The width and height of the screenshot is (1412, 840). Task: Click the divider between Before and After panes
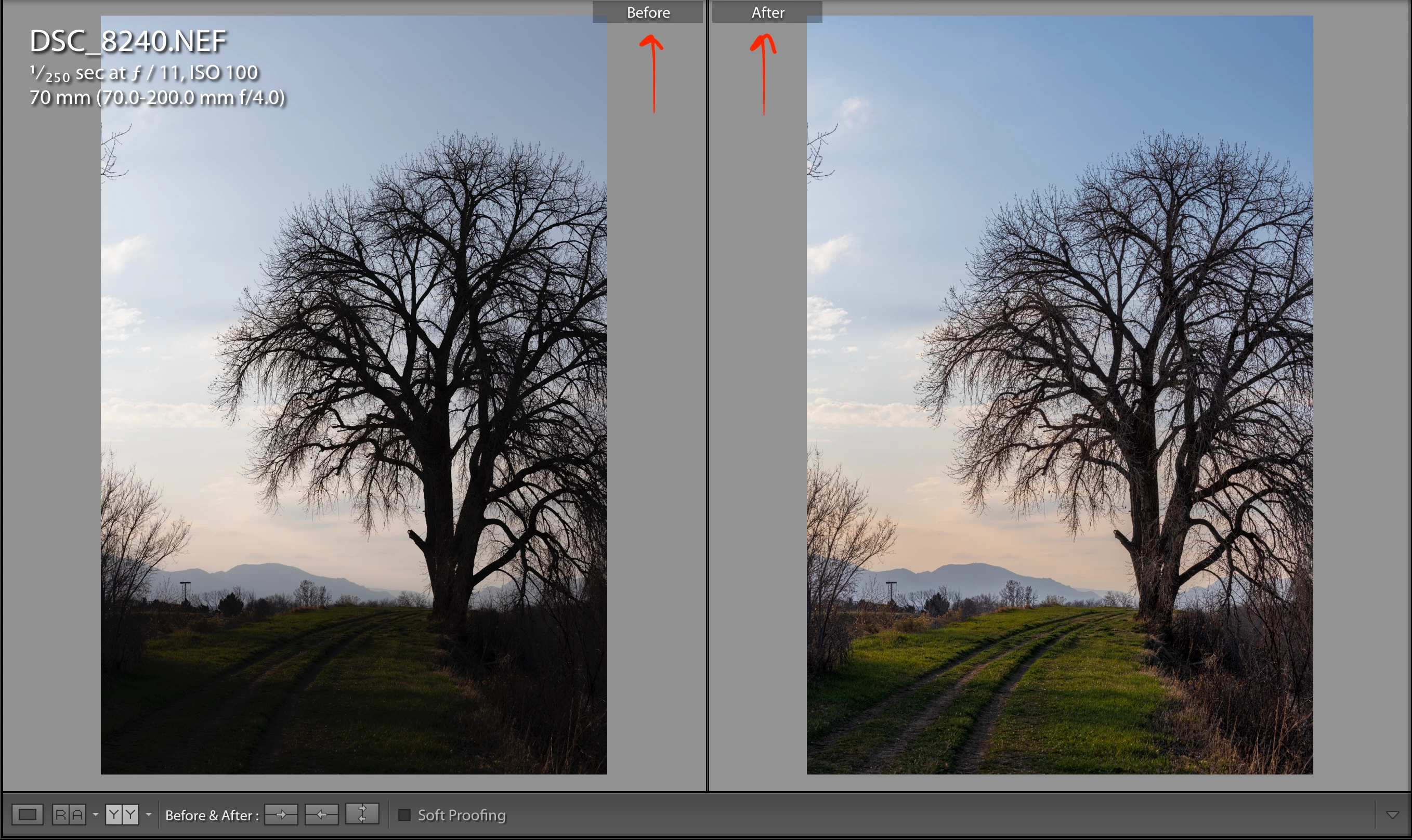(708, 396)
